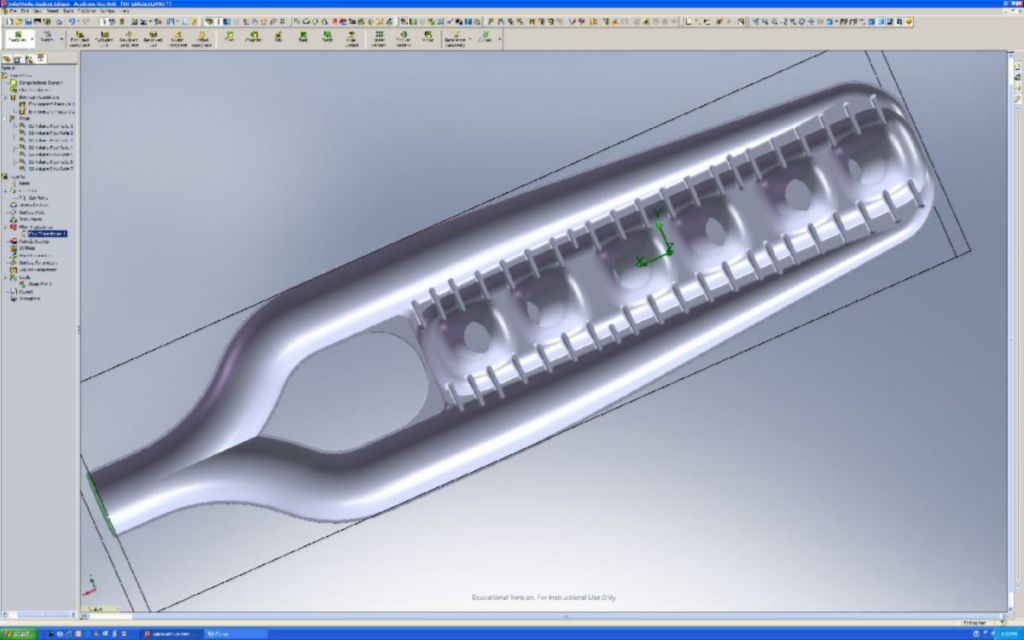This screenshot has width=1024, height=640.
Task: Switch to the FeatureManager design tree tab icon
Action: click(8, 59)
